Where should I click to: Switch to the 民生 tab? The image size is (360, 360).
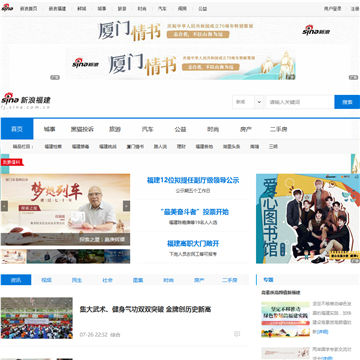click(x=77, y=280)
